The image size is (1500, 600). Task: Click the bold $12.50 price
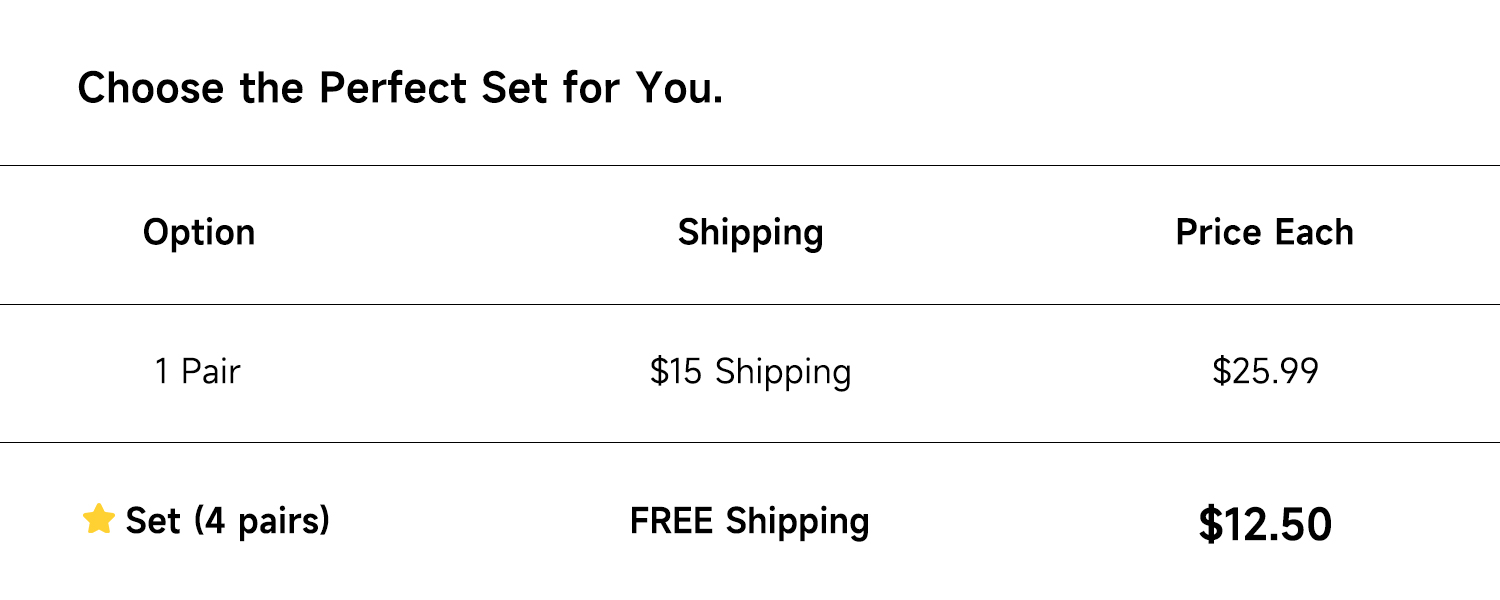(x=1265, y=524)
